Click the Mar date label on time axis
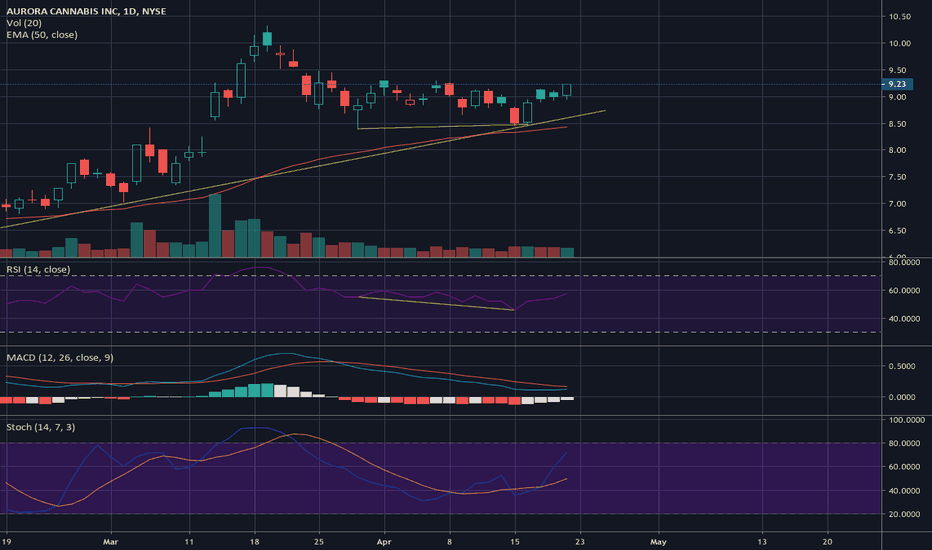This screenshot has height=550, width=932. pyautogui.click(x=111, y=542)
